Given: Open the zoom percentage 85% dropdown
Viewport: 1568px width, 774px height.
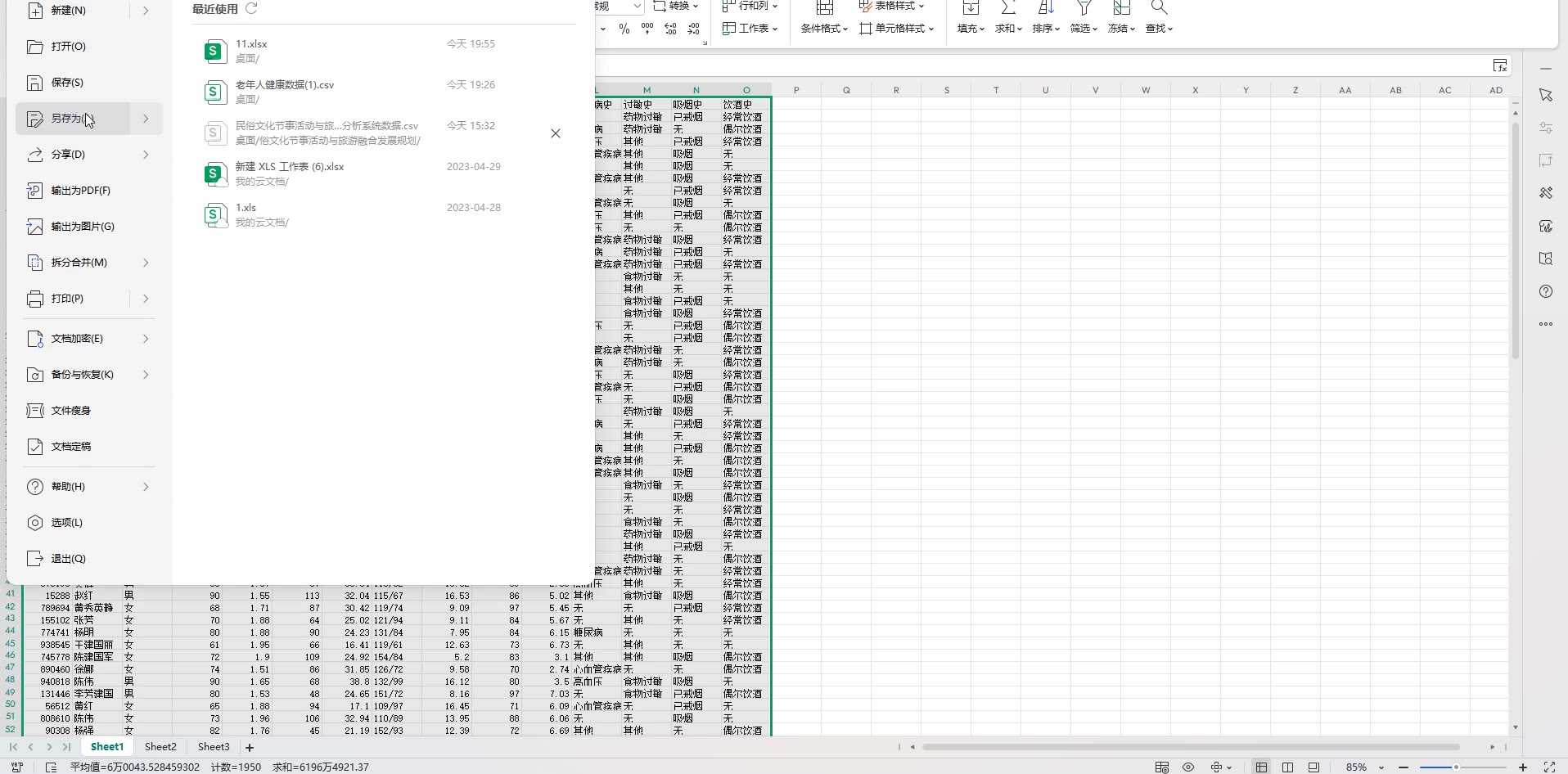Looking at the screenshot, I should pos(1381,767).
